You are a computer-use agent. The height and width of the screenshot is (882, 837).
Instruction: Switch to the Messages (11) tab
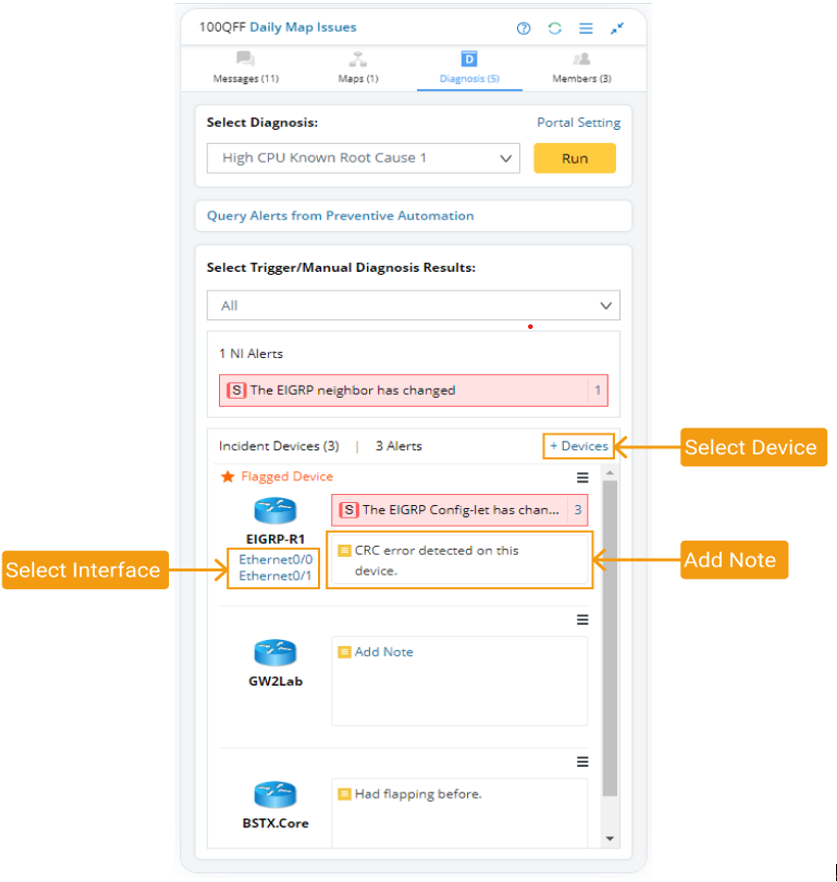[246, 68]
